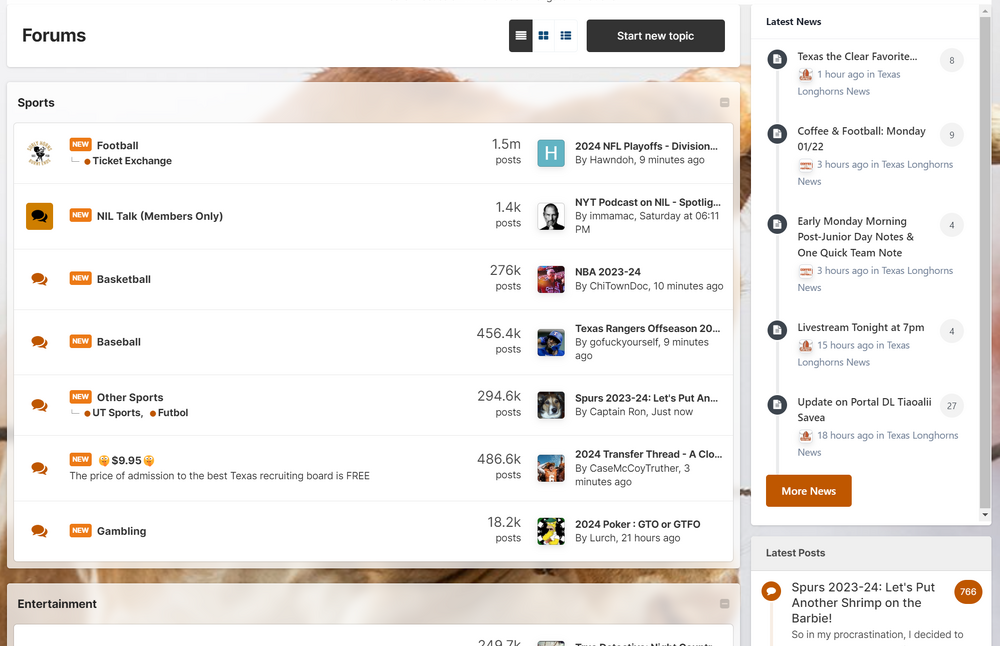Screen dimensions: 1000x646
Task: Switch to table view layout icon
Action: tap(520, 36)
